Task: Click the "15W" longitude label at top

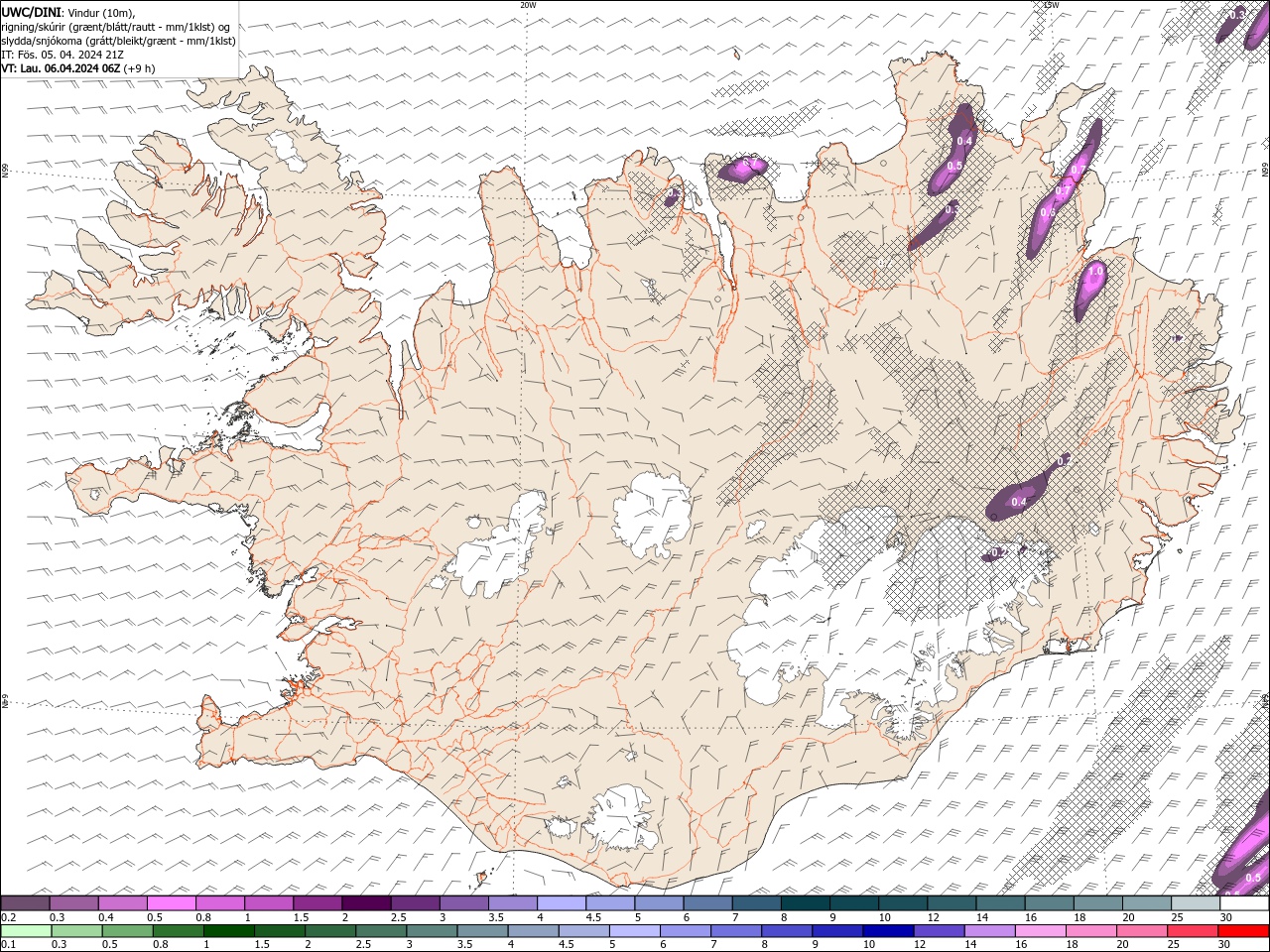Action: 1052,5
